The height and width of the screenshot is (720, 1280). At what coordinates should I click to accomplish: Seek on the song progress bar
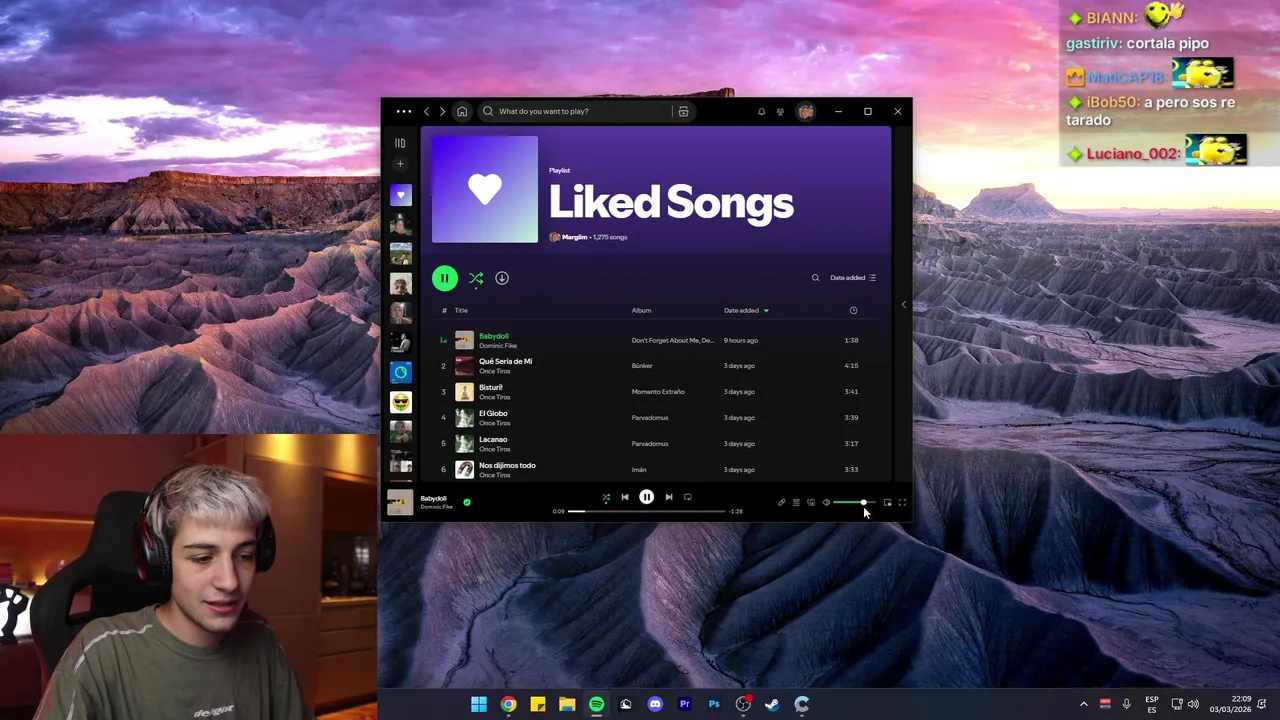coord(647,511)
